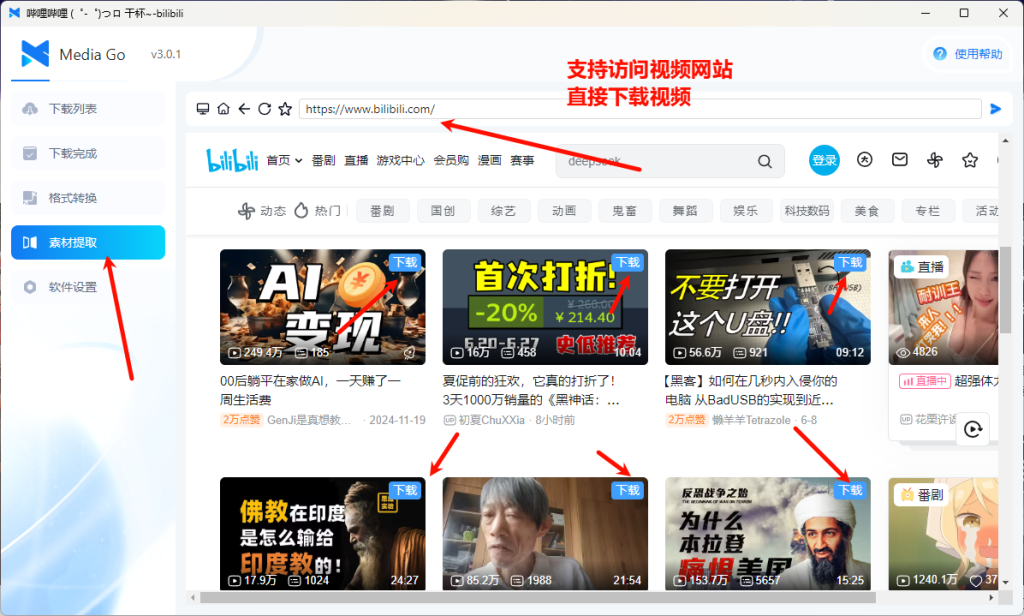The image size is (1024, 616).
Task: Click the desktop monitor icon in the address toolbar
Action: click(203, 109)
